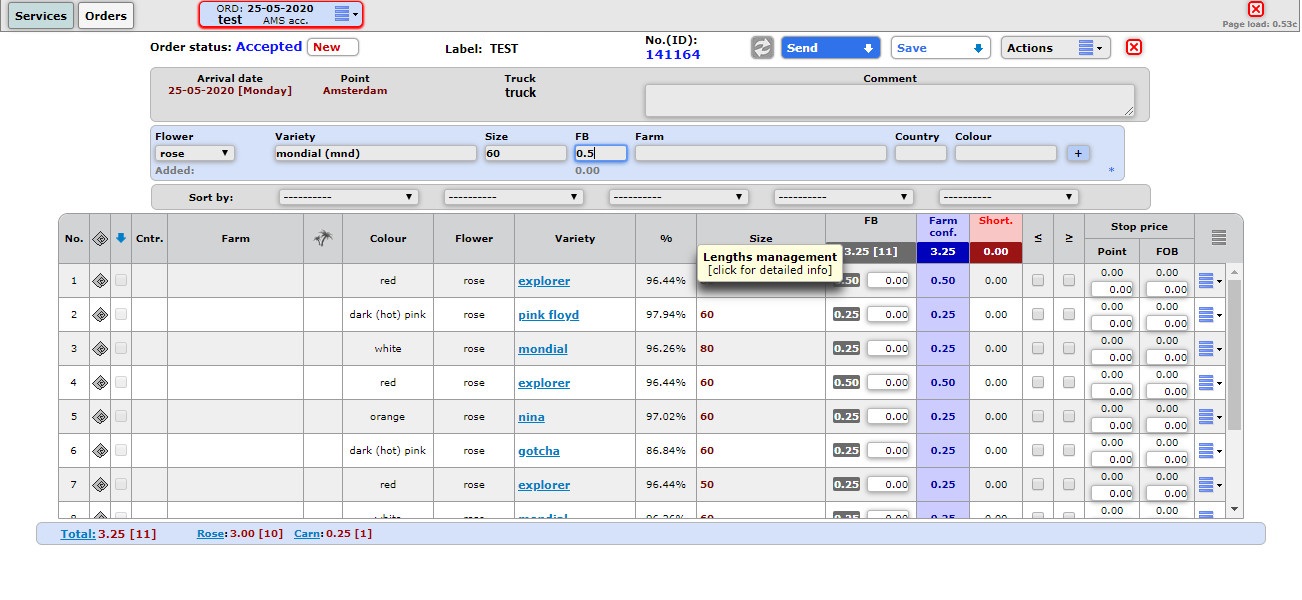Click the red X icon next to Actions

click(1134, 48)
